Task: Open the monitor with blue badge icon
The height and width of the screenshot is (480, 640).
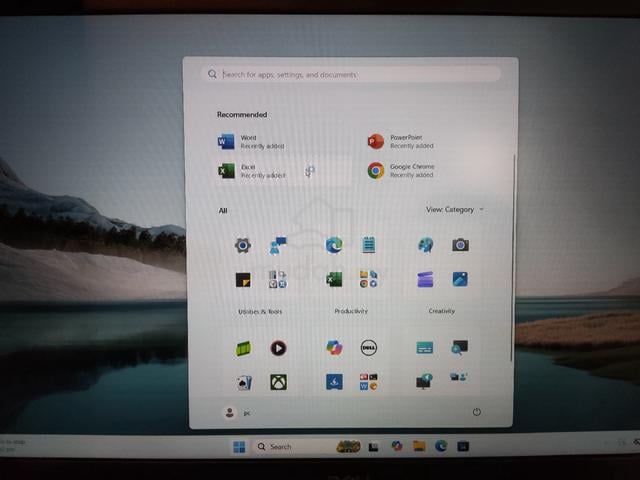Action: [424, 381]
